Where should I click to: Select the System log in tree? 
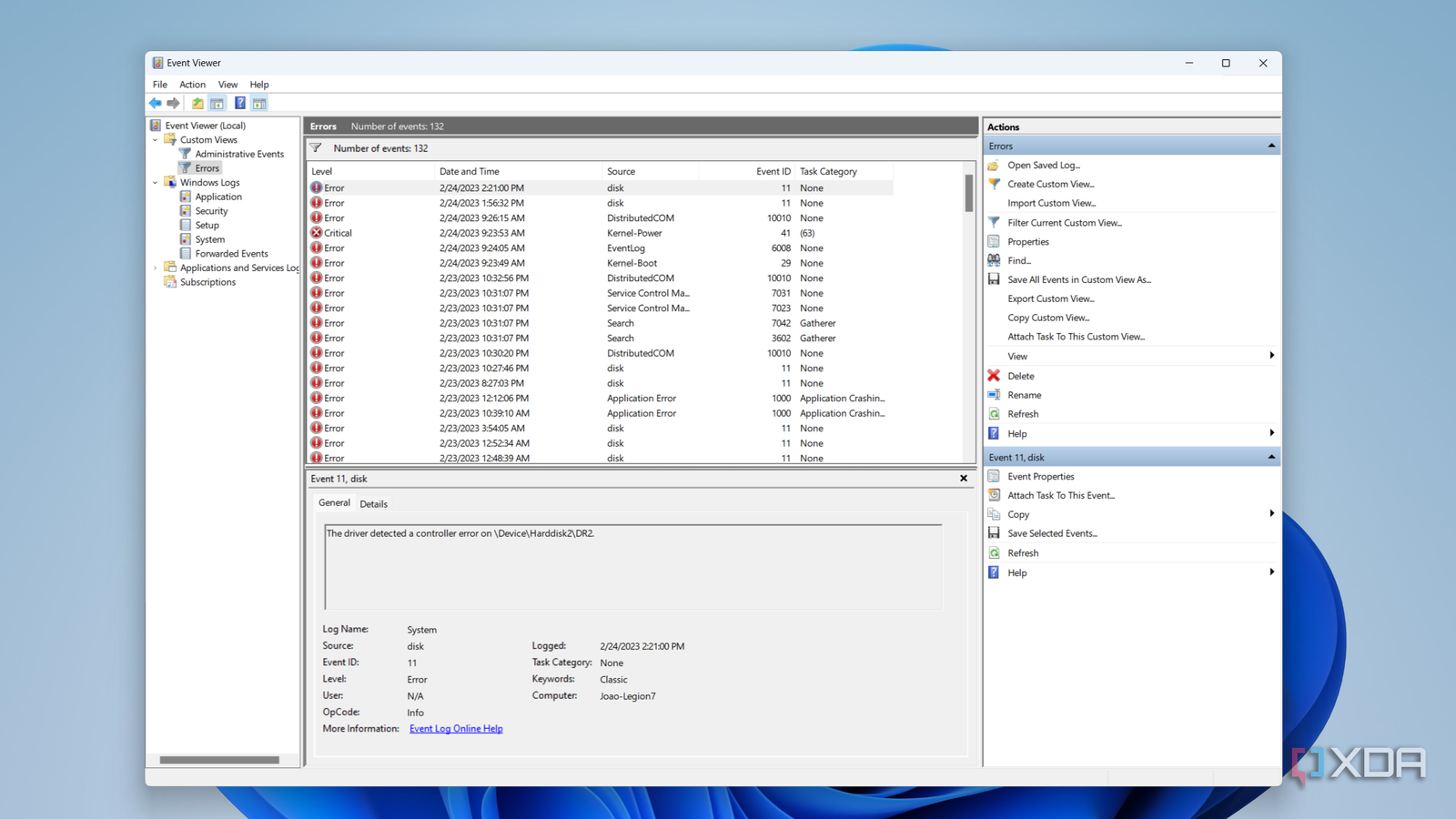(x=209, y=239)
